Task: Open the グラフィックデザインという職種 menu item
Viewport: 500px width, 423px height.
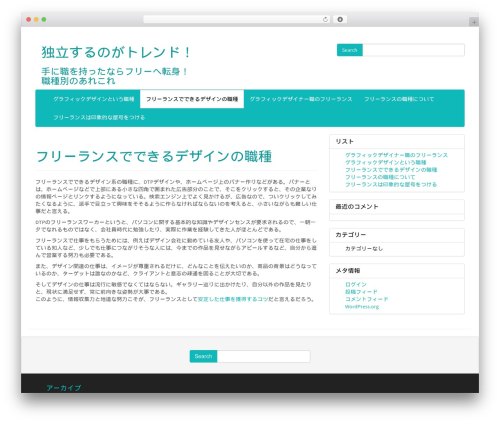Action: click(x=94, y=99)
